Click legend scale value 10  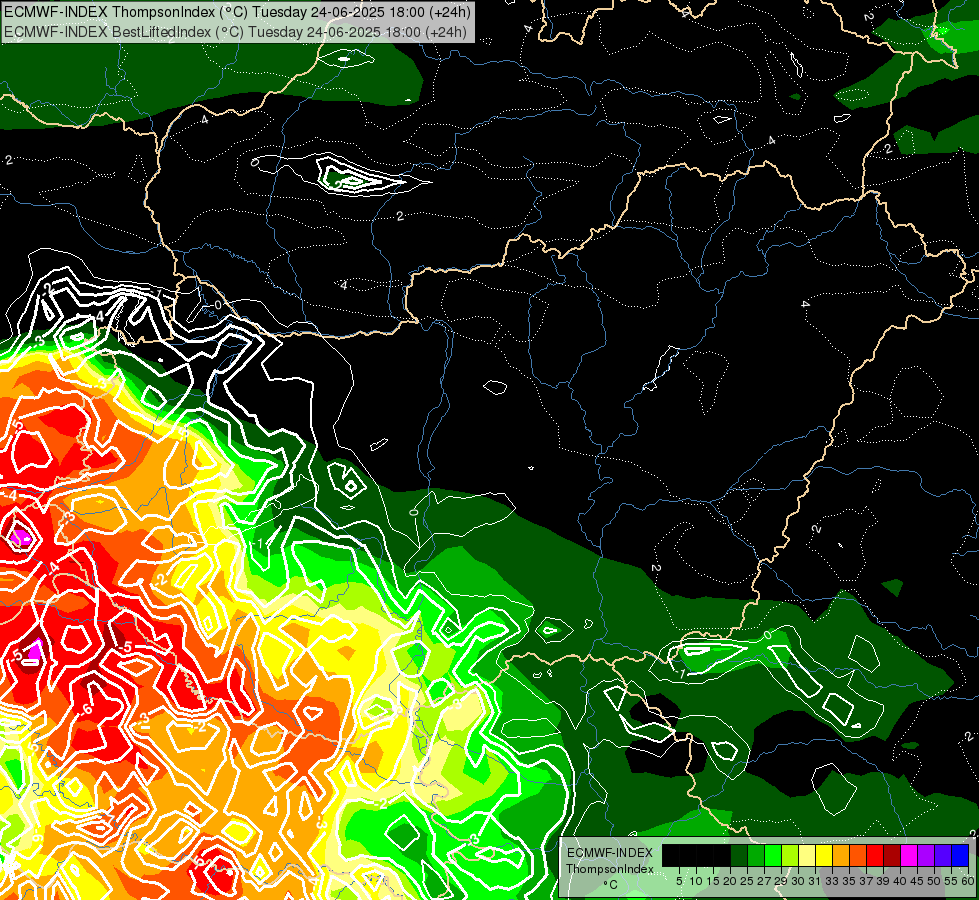click(x=696, y=881)
